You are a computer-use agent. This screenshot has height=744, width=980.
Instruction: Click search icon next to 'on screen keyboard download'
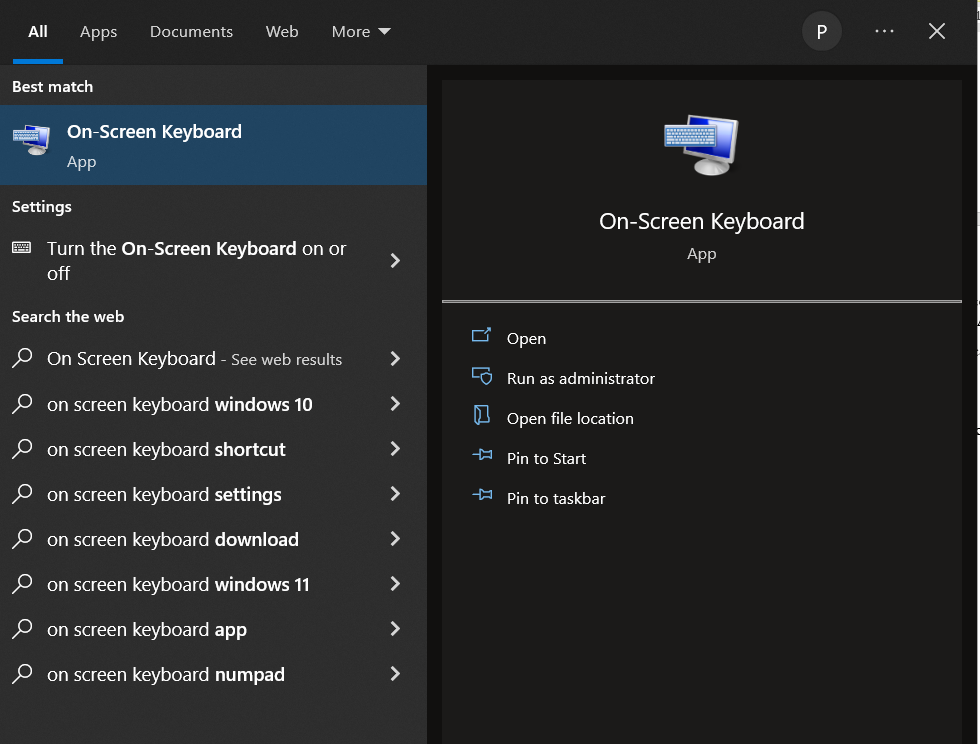[22, 538]
